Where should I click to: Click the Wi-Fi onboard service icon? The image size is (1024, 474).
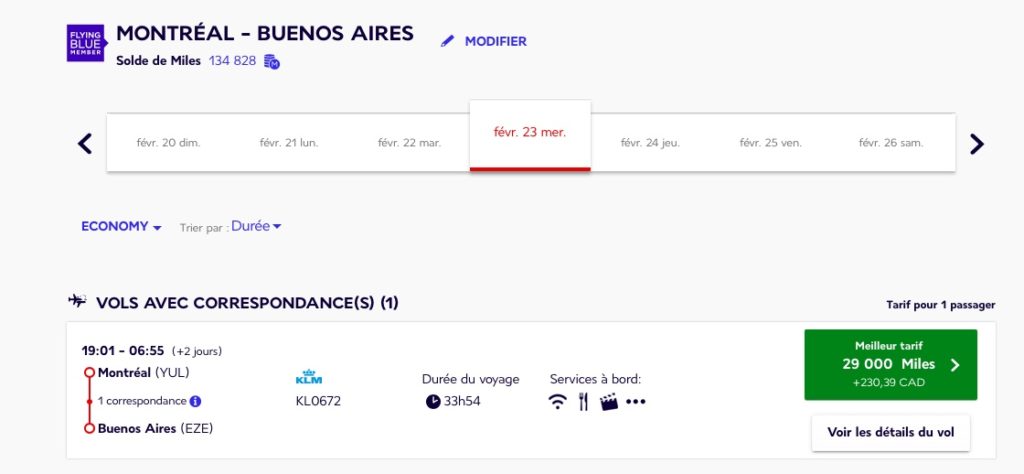click(x=558, y=402)
